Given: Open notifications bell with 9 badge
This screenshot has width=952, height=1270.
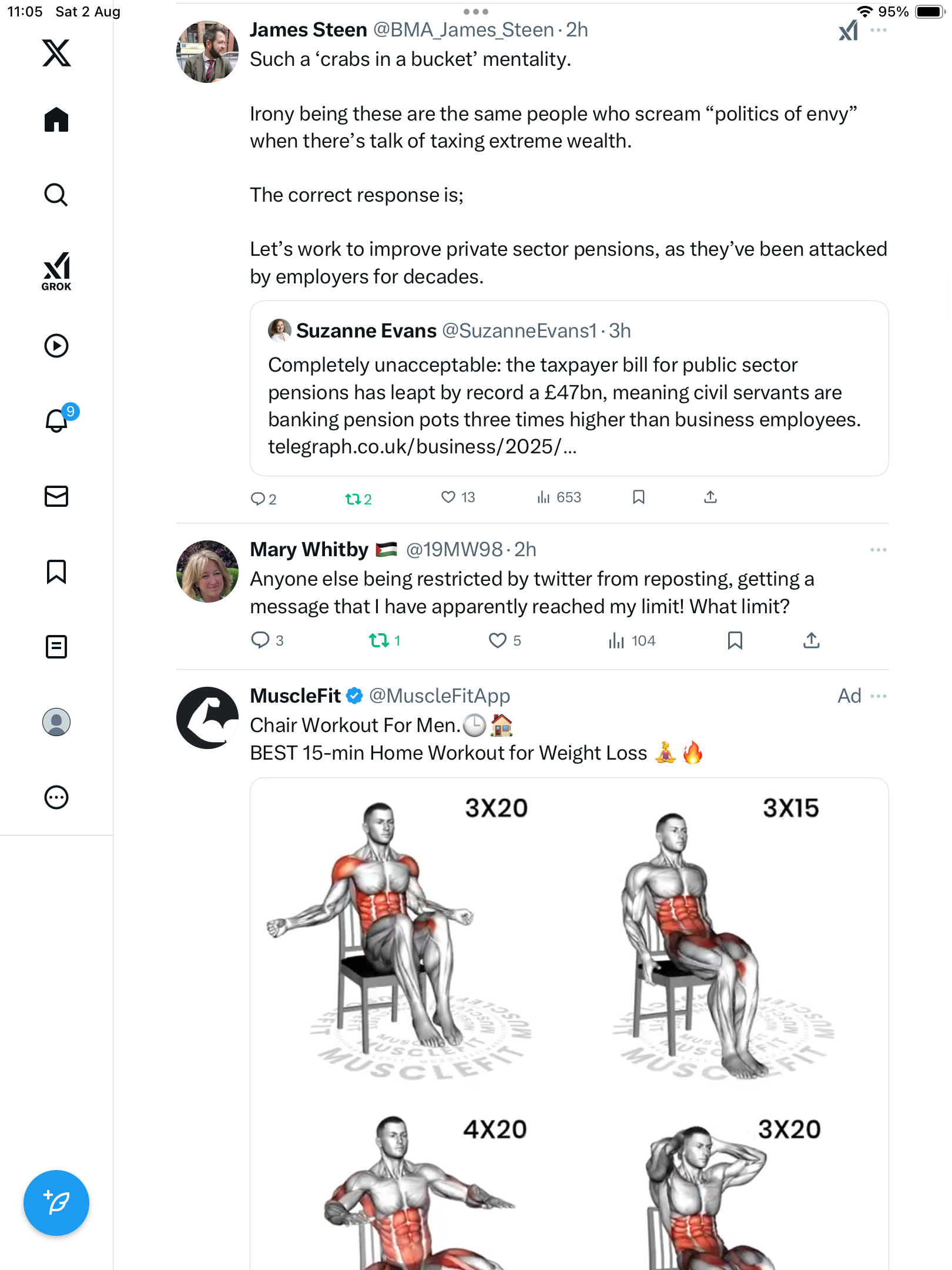Looking at the screenshot, I should click(x=57, y=420).
